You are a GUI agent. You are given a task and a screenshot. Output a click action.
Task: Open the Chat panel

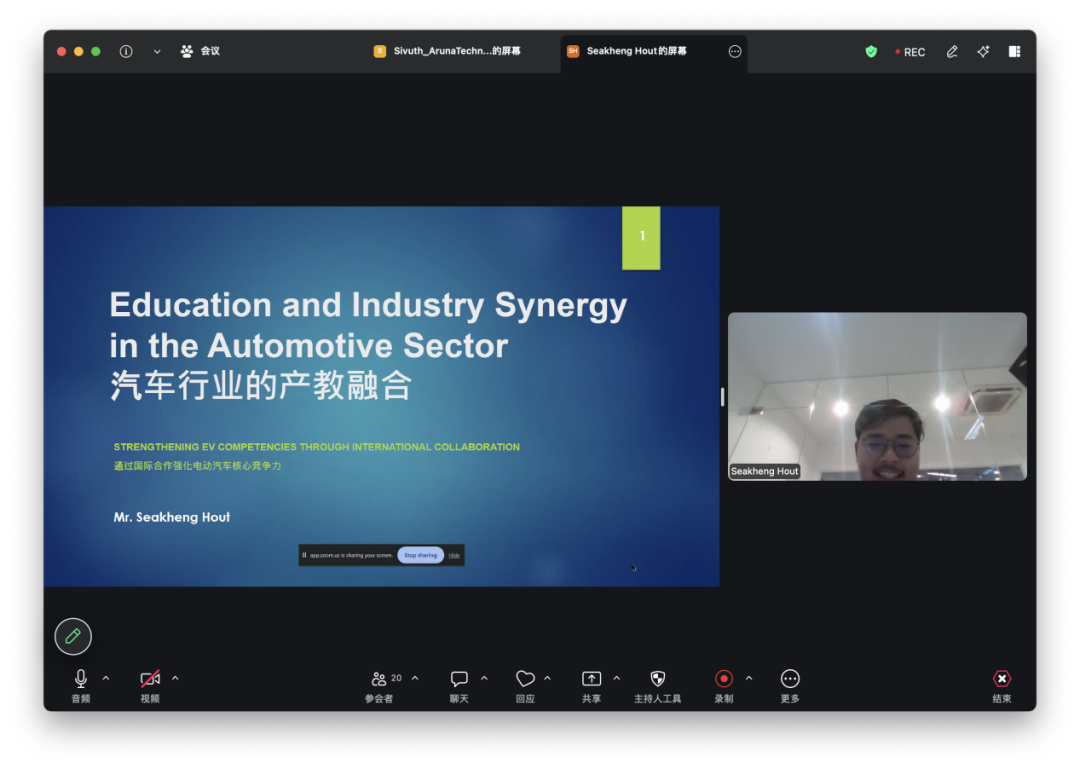459,679
